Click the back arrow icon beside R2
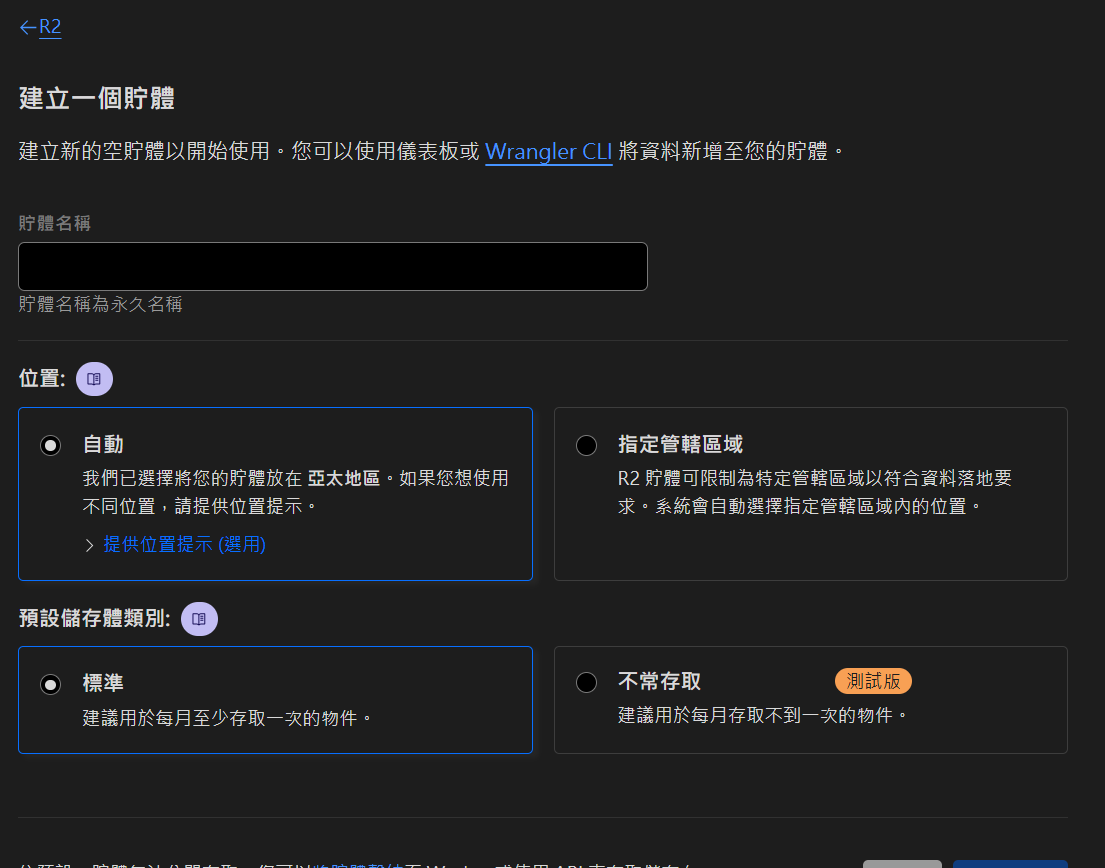 pyautogui.click(x=27, y=27)
